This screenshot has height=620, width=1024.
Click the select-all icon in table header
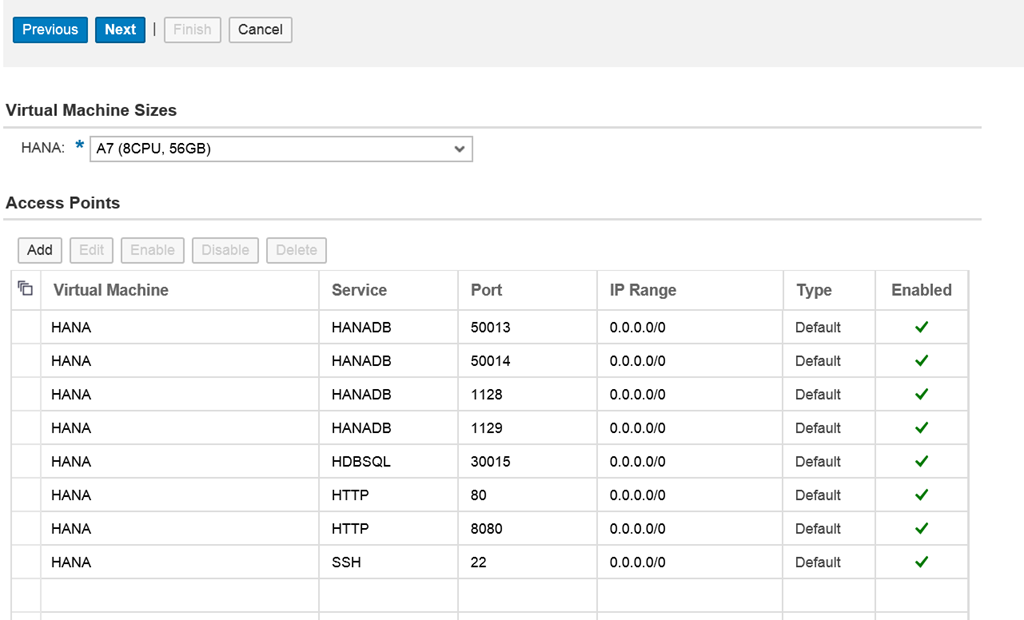point(26,289)
